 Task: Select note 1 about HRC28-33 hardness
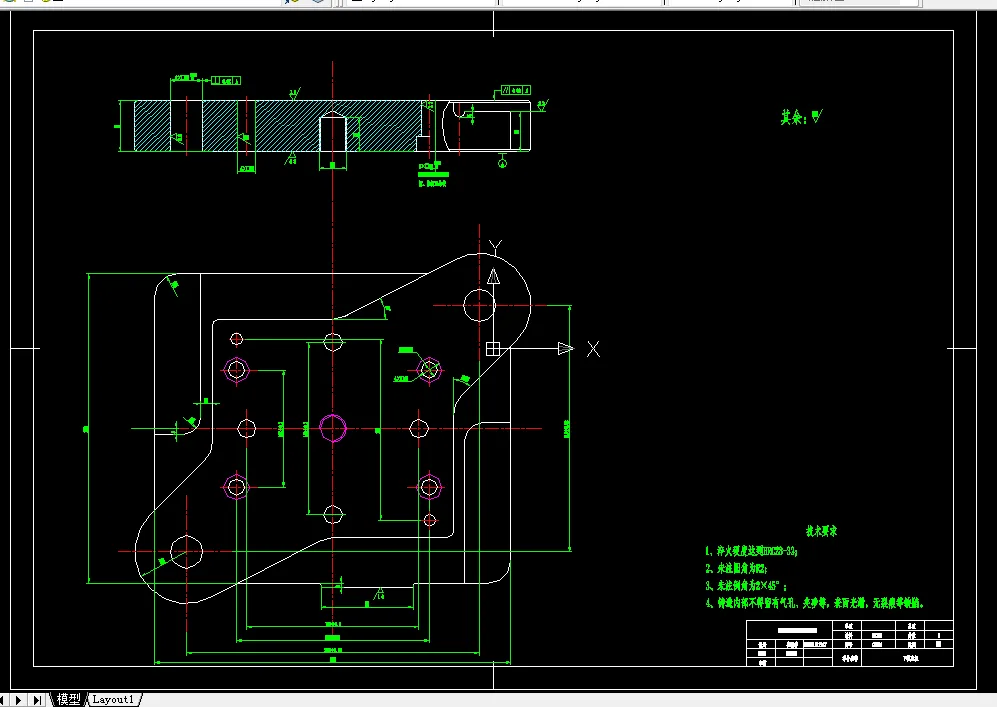751,551
